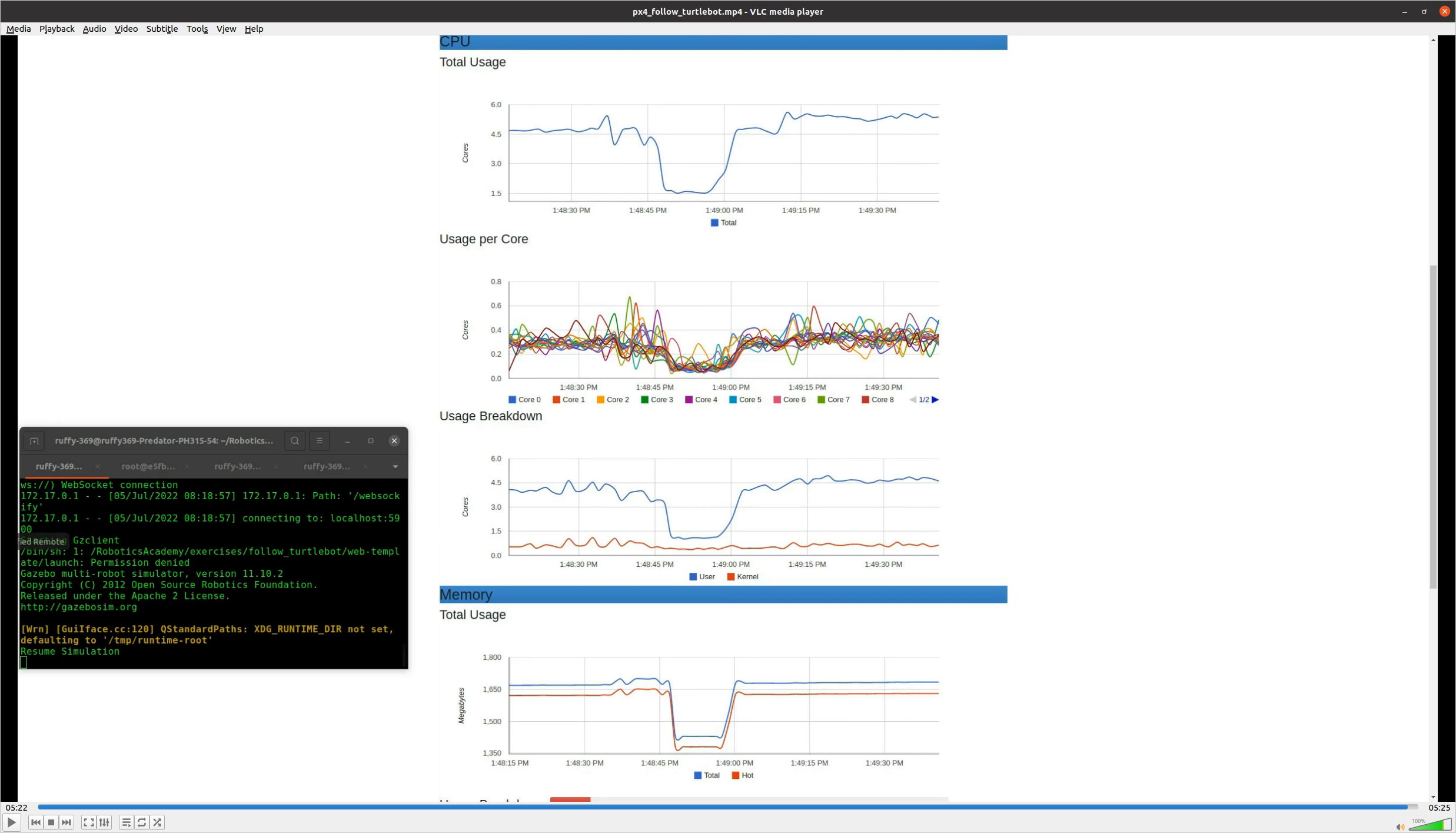Go to previous legend page arrow
Image resolution: width=1456 pixels, height=833 pixels.
click(913, 400)
